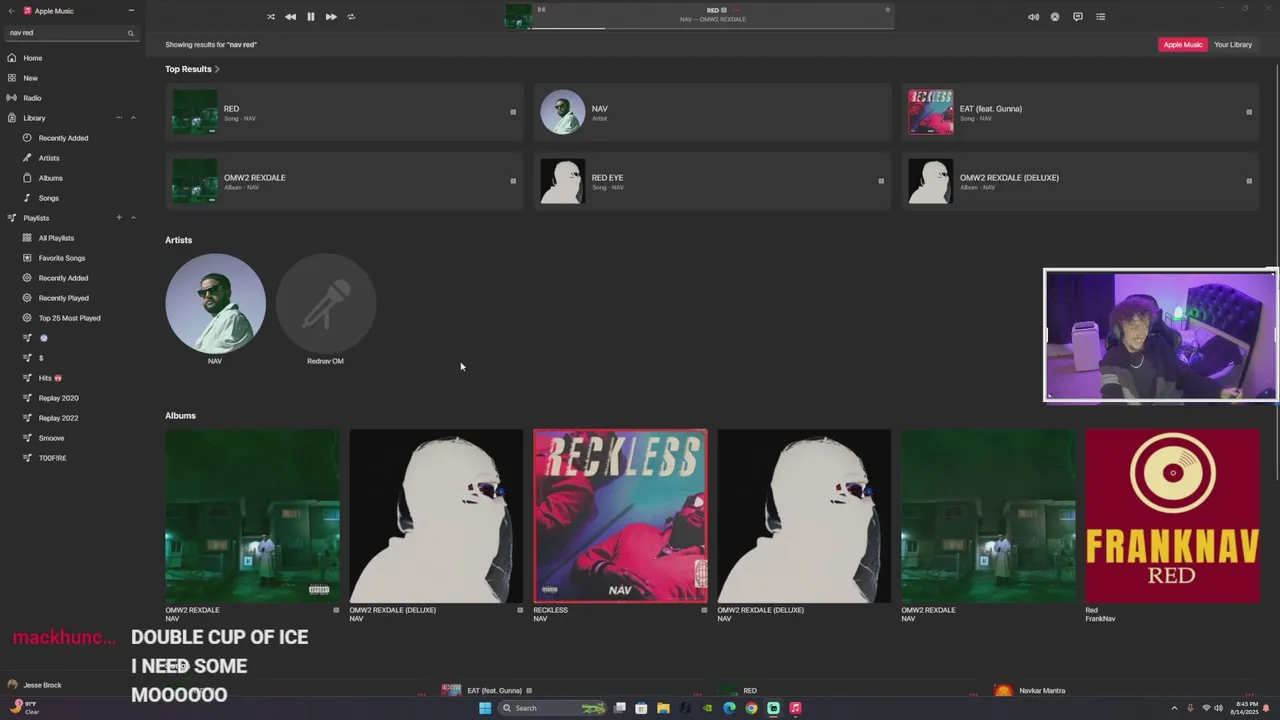Open the Rednav OM artist placeholder

[x=325, y=303]
